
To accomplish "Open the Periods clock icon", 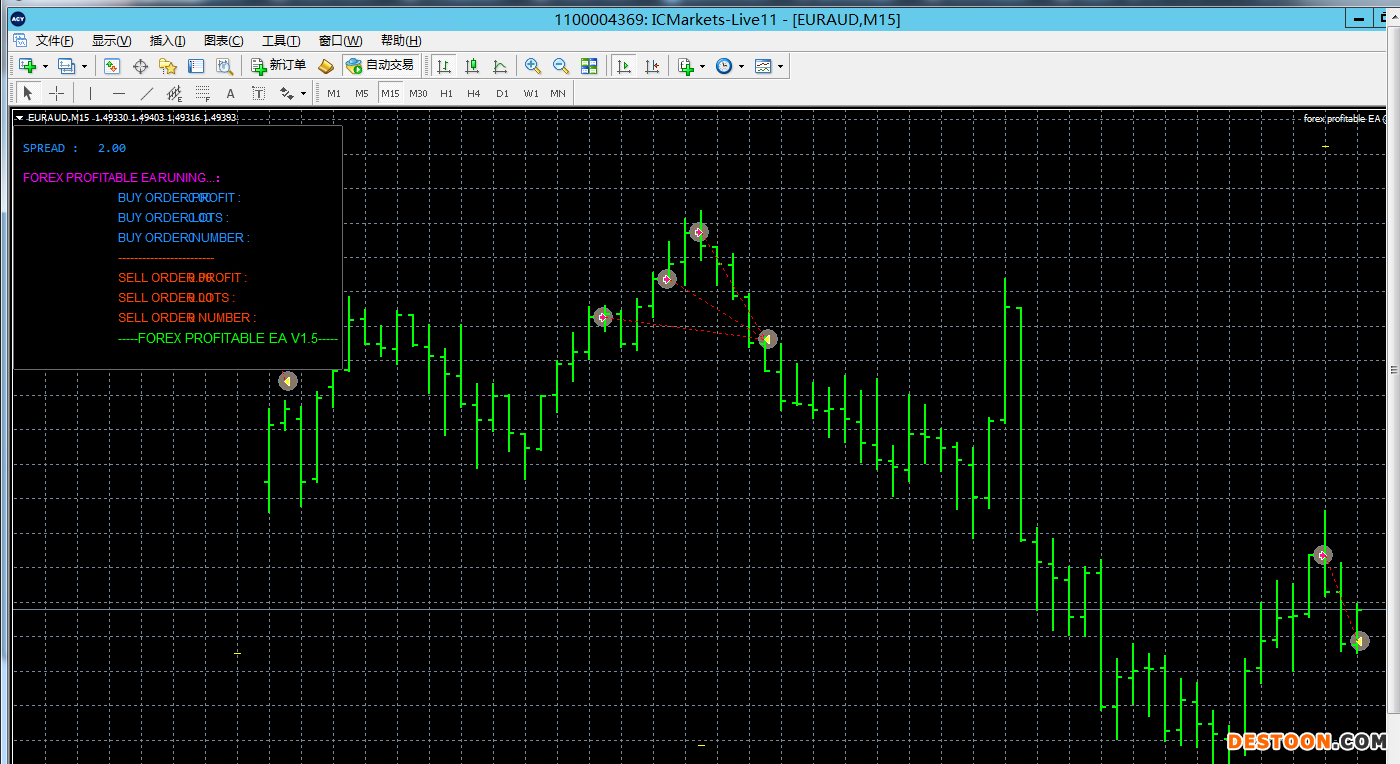I will coord(724,66).
